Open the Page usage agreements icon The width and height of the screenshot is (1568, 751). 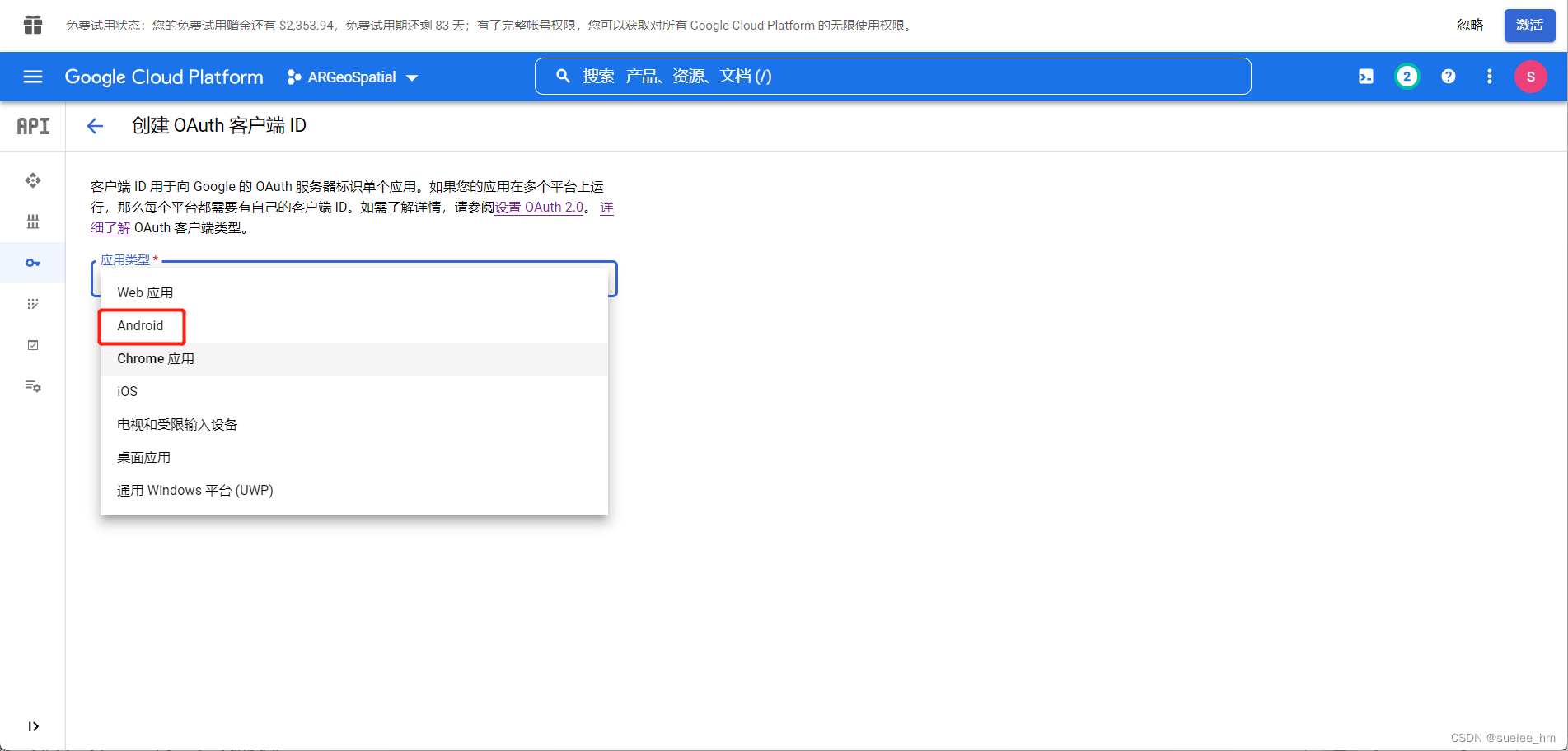click(33, 386)
